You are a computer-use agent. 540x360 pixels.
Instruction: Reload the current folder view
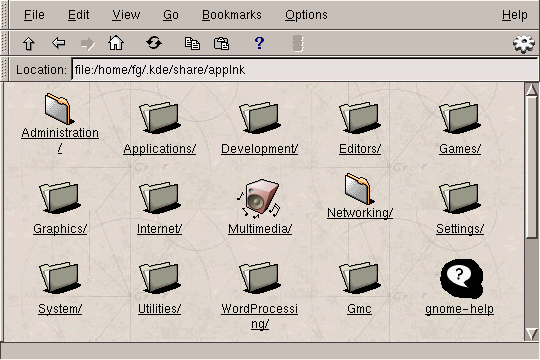pyautogui.click(x=154, y=43)
